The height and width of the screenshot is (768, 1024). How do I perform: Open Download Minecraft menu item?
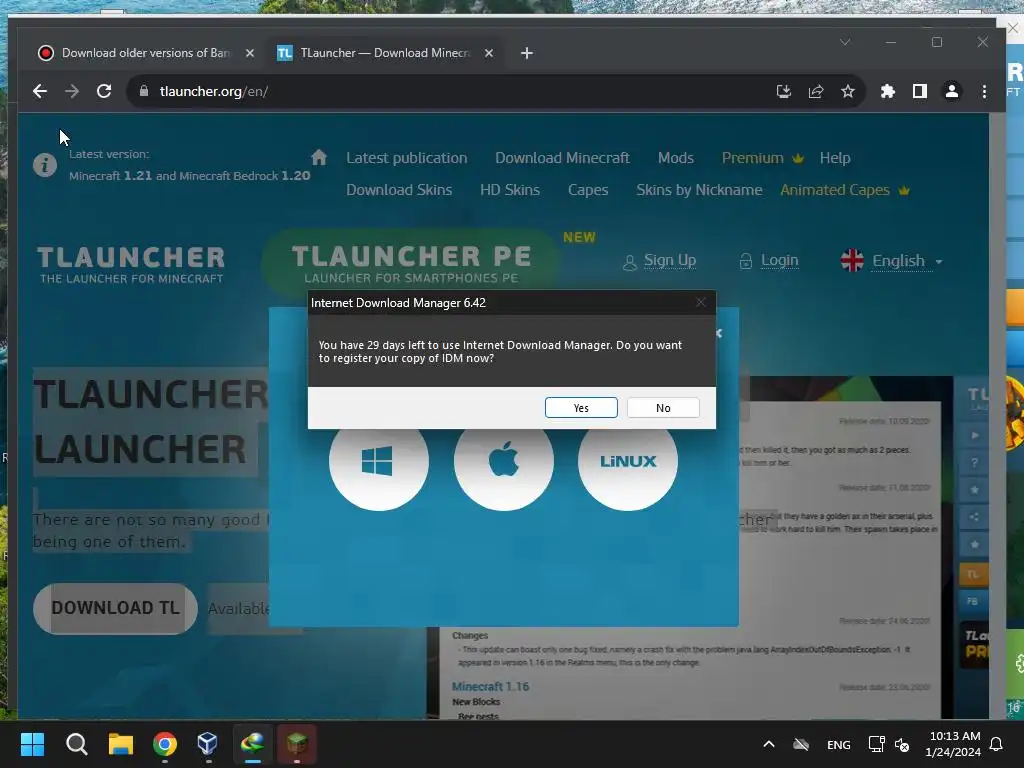pyautogui.click(x=562, y=158)
